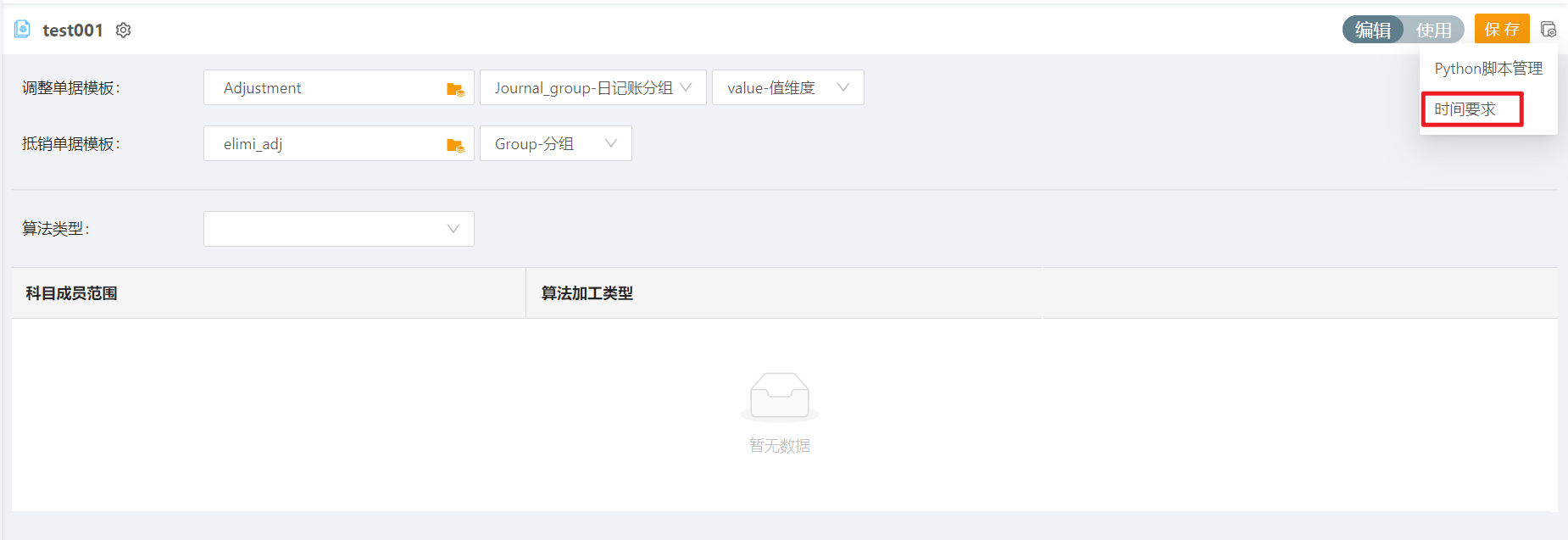Open folder picker in Adjustment field

click(x=455, y=89)
